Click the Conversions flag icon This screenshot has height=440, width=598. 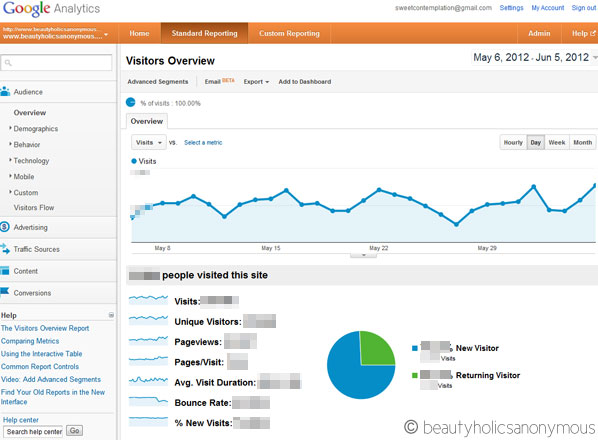[5, 292]
